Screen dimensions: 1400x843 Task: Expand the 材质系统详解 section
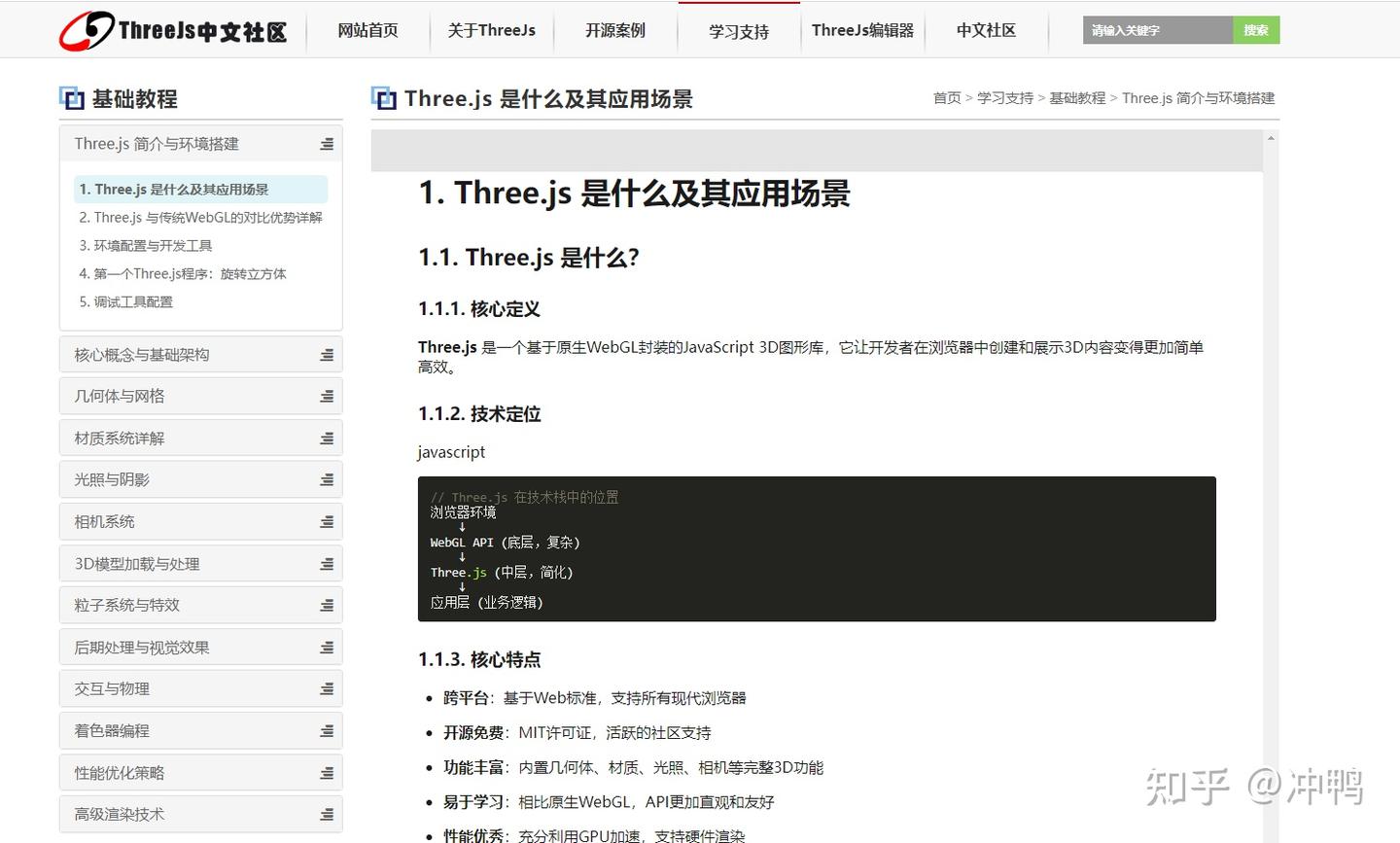coord(201,439)
